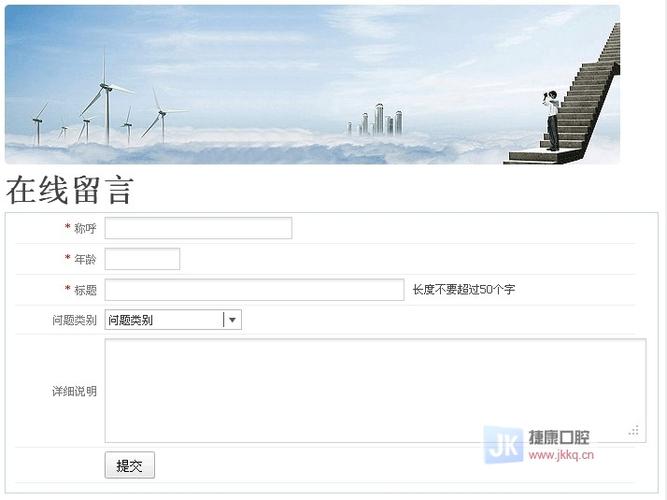Select the 标题 text field

tap(254, 290)
